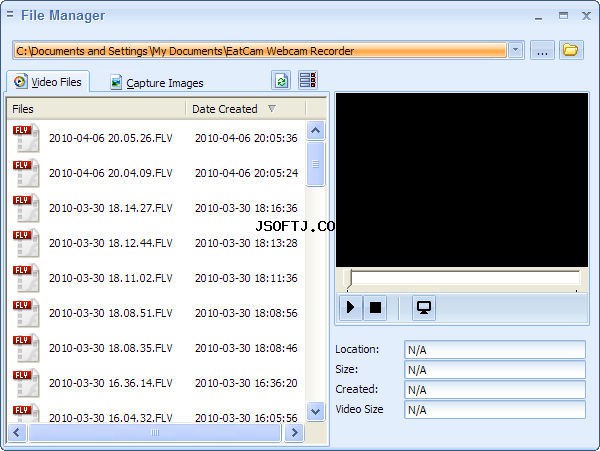600x451 pixels.
Task: Select file name 2010-03-30 18.08.51.FLV
Action: click(x=111, y=313)
